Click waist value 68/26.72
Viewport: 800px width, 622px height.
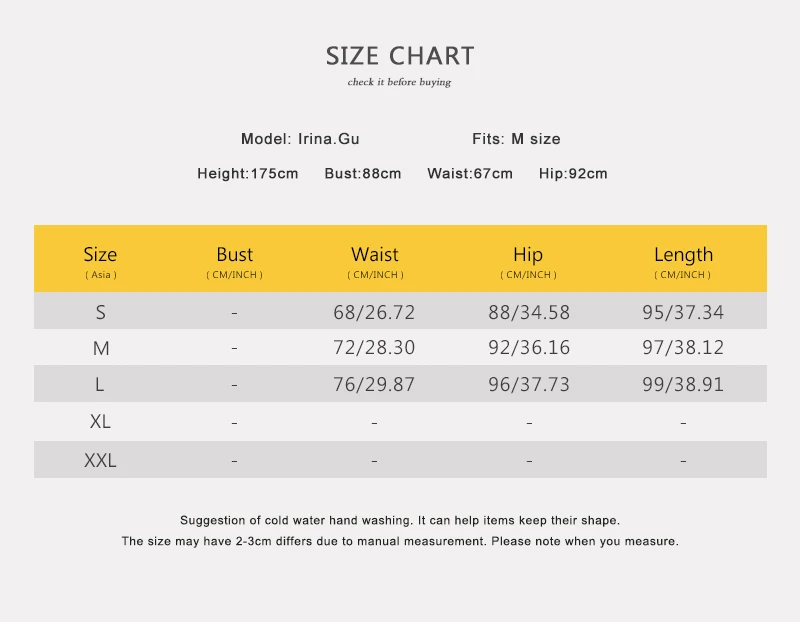click(374, 312)
